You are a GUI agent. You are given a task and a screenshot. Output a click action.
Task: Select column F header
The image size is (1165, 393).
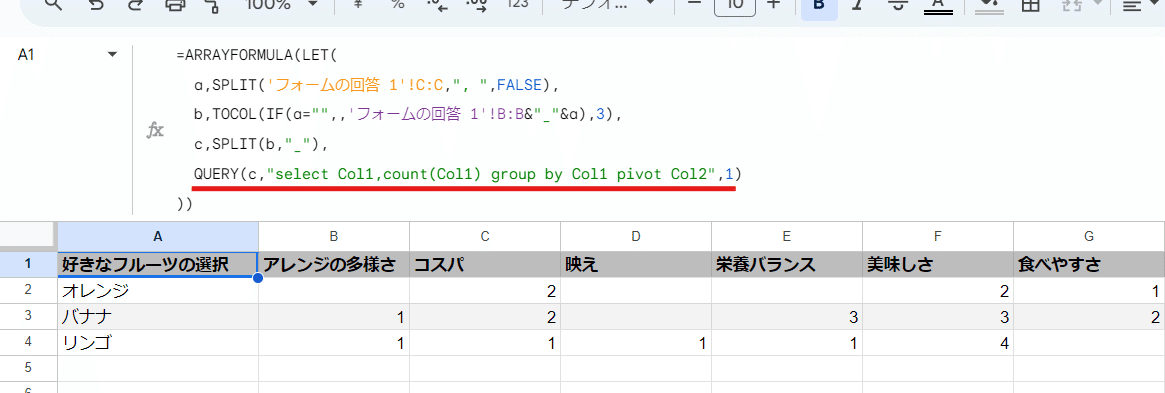(938, 236)
